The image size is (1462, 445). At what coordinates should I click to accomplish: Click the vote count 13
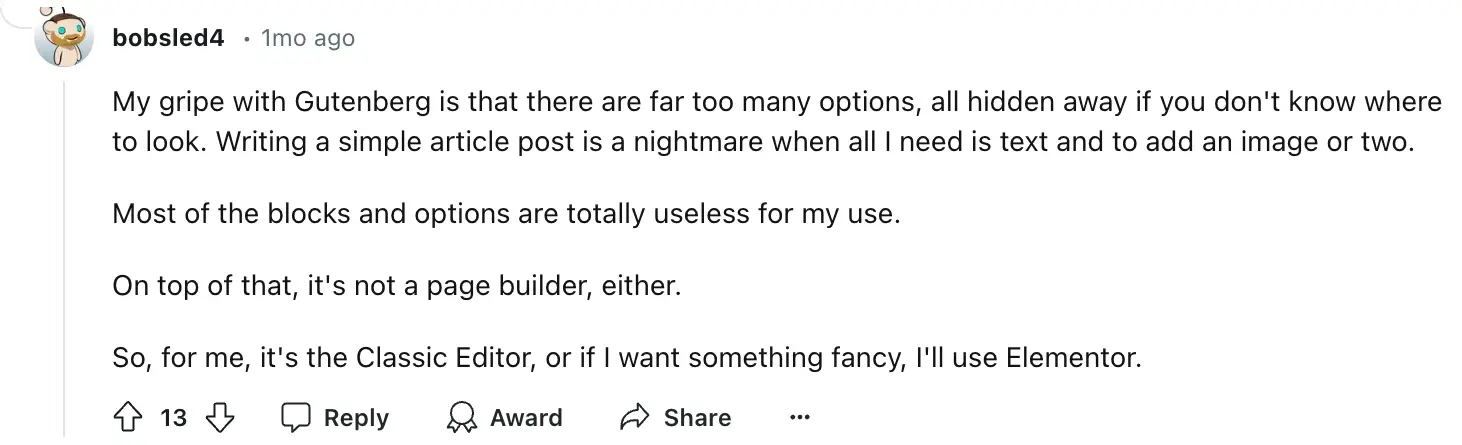[174, 417]
